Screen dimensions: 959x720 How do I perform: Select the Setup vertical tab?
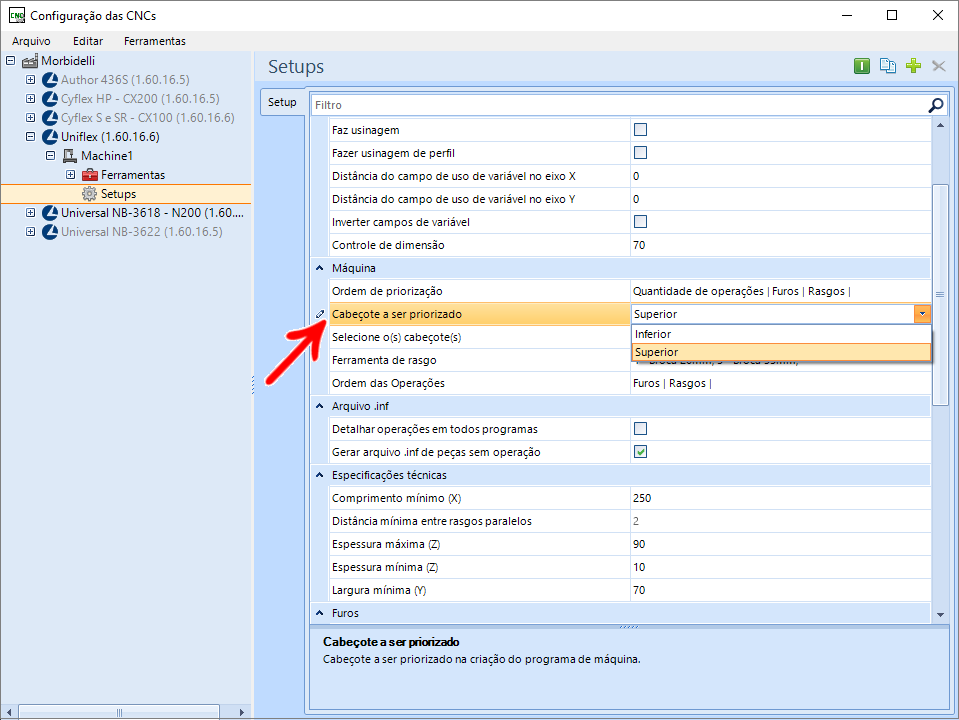coord(282,102)
